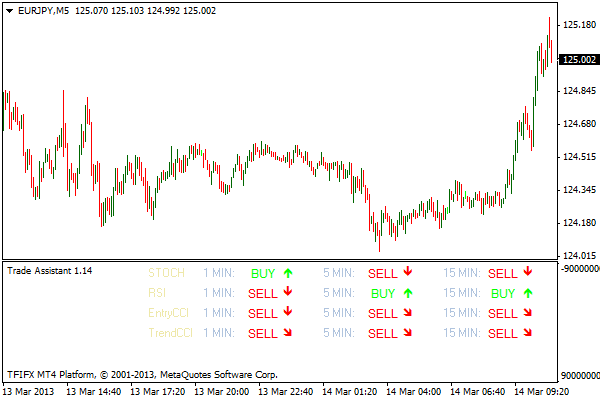The height and width of the screenshot is (400, 600).
Task: Click the green up arrow for STOCH 1 MIN
Action: pos(288,272)
